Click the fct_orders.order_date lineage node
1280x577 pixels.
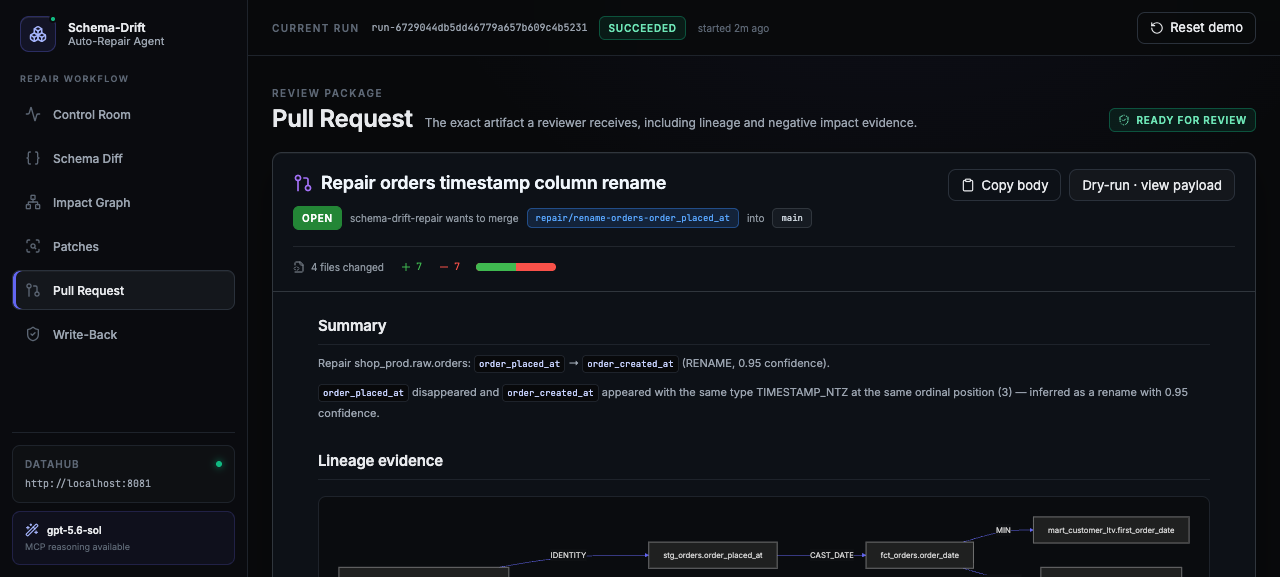coord(919,555)
